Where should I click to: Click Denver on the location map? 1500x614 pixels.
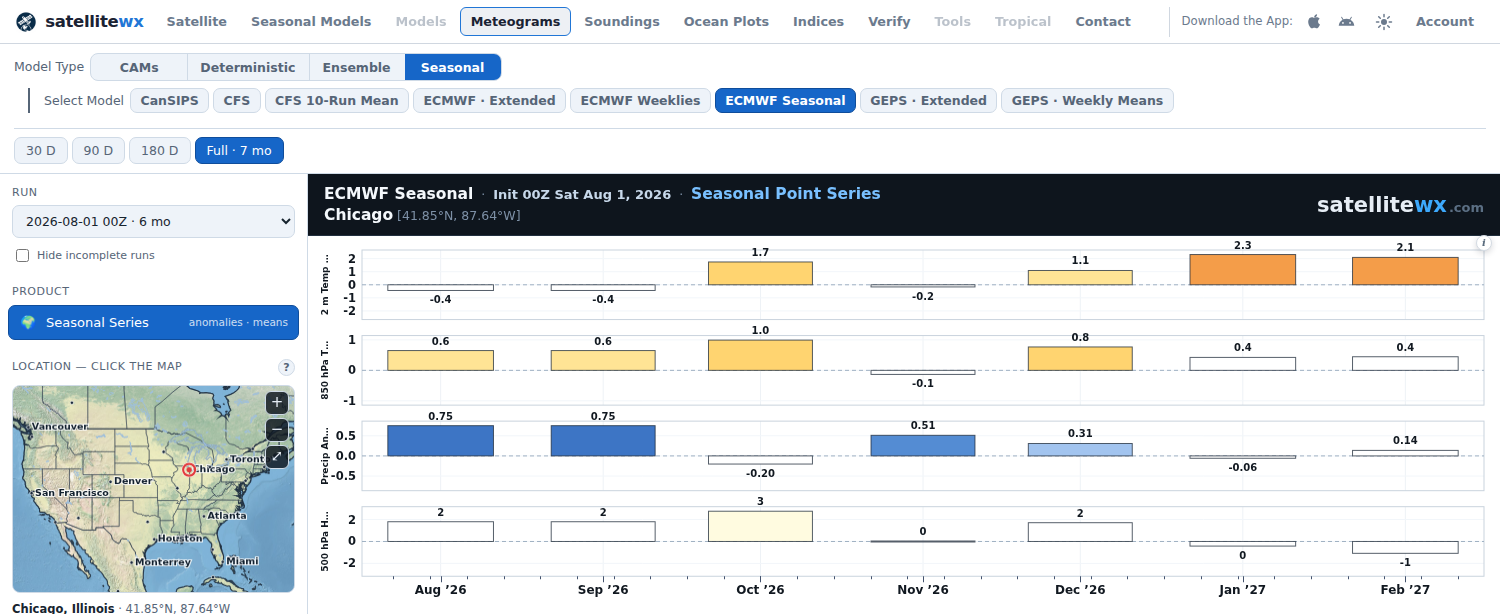coord(133,481)
